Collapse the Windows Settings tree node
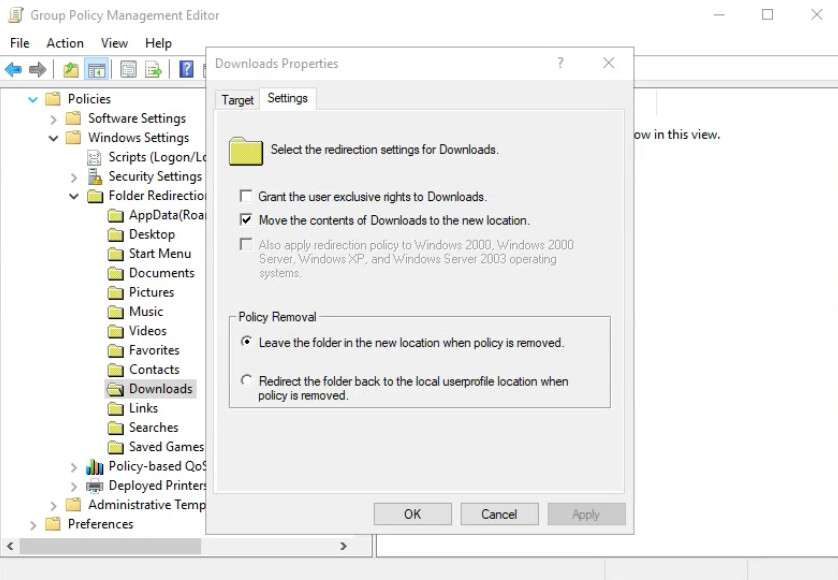This screenshot has height=580, width=838. (x=52, y=137)
